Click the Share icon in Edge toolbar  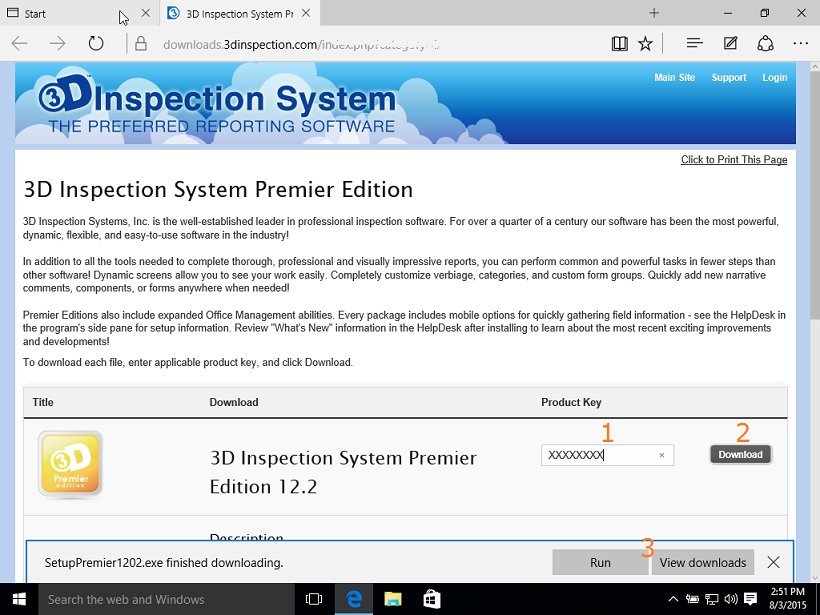coord(765,43)
